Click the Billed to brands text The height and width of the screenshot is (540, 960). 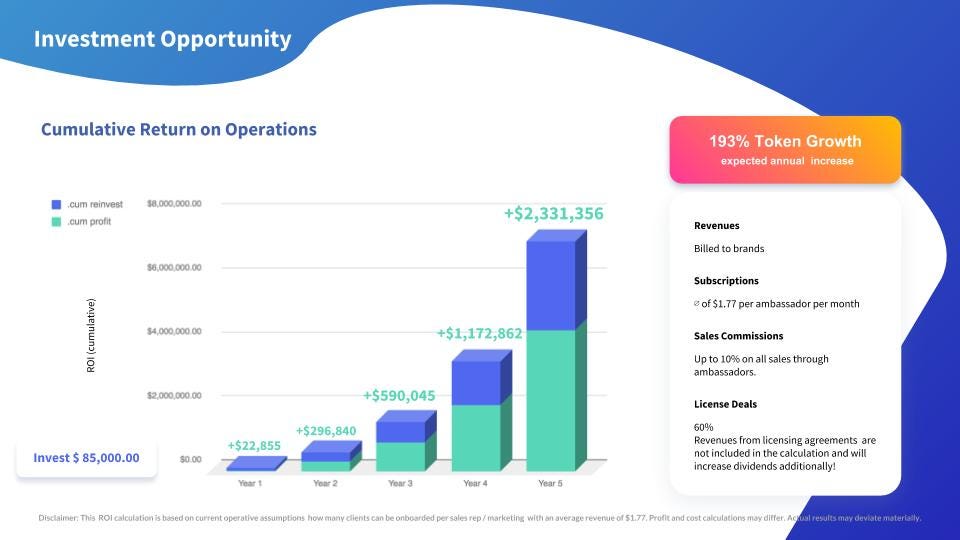(729, 249)
